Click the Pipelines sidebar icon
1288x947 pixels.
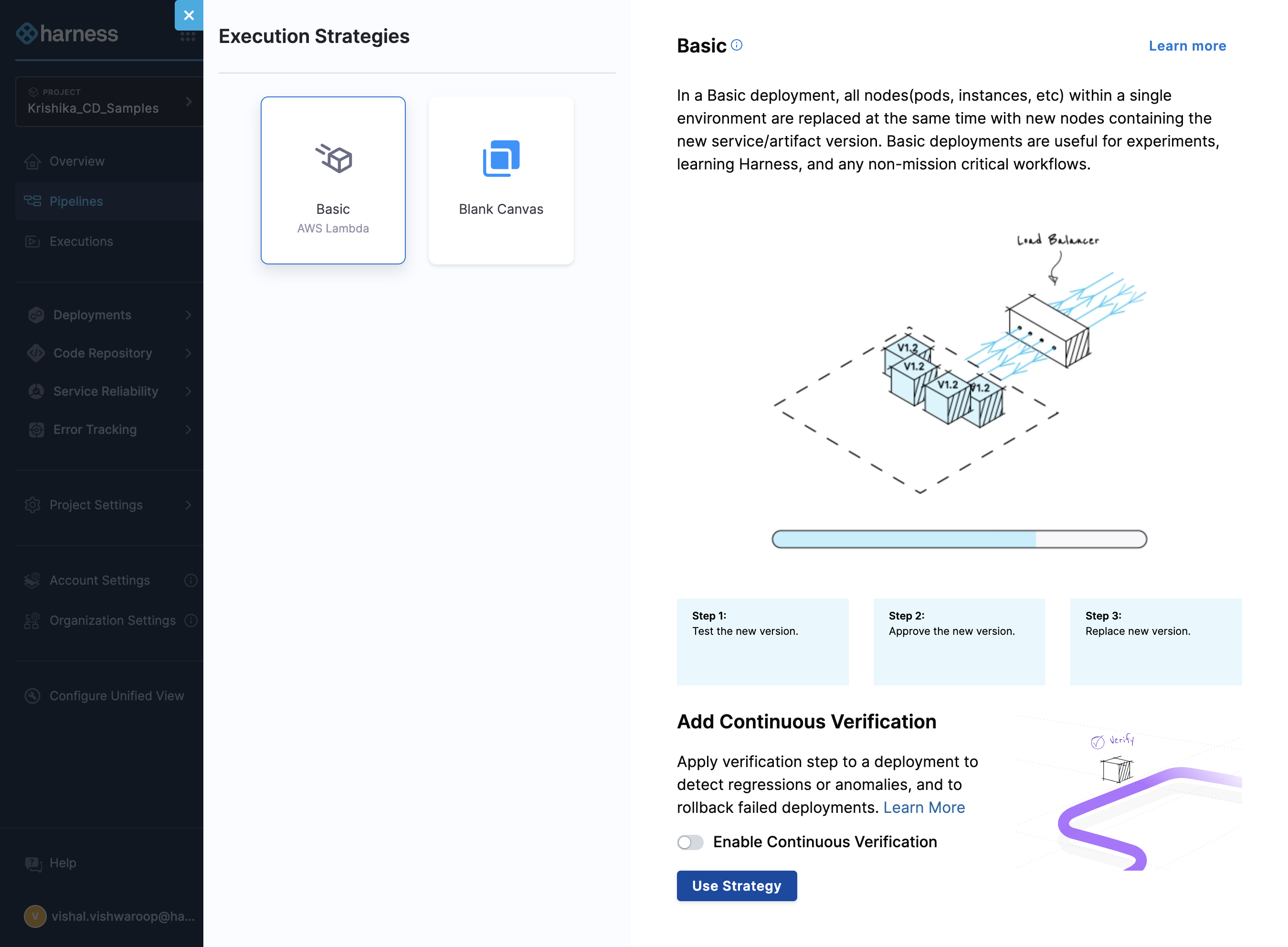[32, 201]
